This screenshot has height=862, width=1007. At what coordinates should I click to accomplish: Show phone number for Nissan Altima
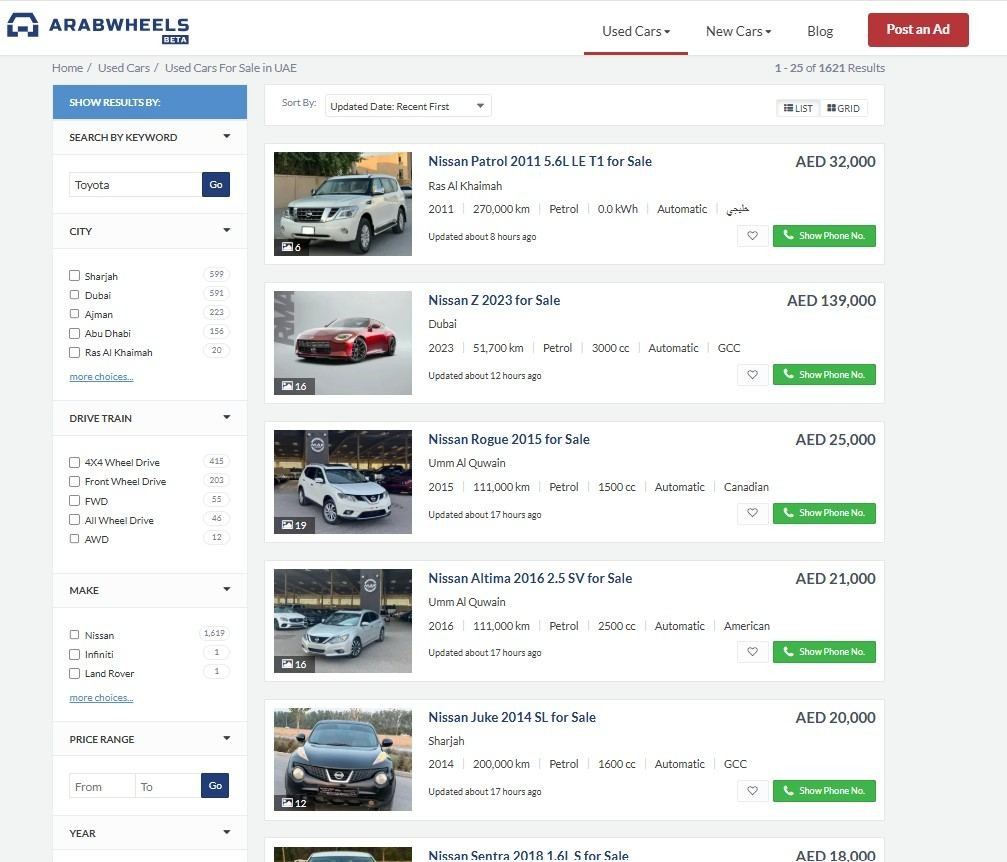[824, 652]
